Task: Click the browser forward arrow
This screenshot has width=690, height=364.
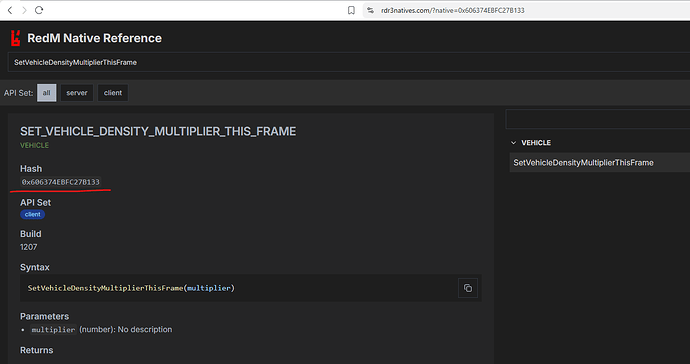Action: (x=24, y=10)
